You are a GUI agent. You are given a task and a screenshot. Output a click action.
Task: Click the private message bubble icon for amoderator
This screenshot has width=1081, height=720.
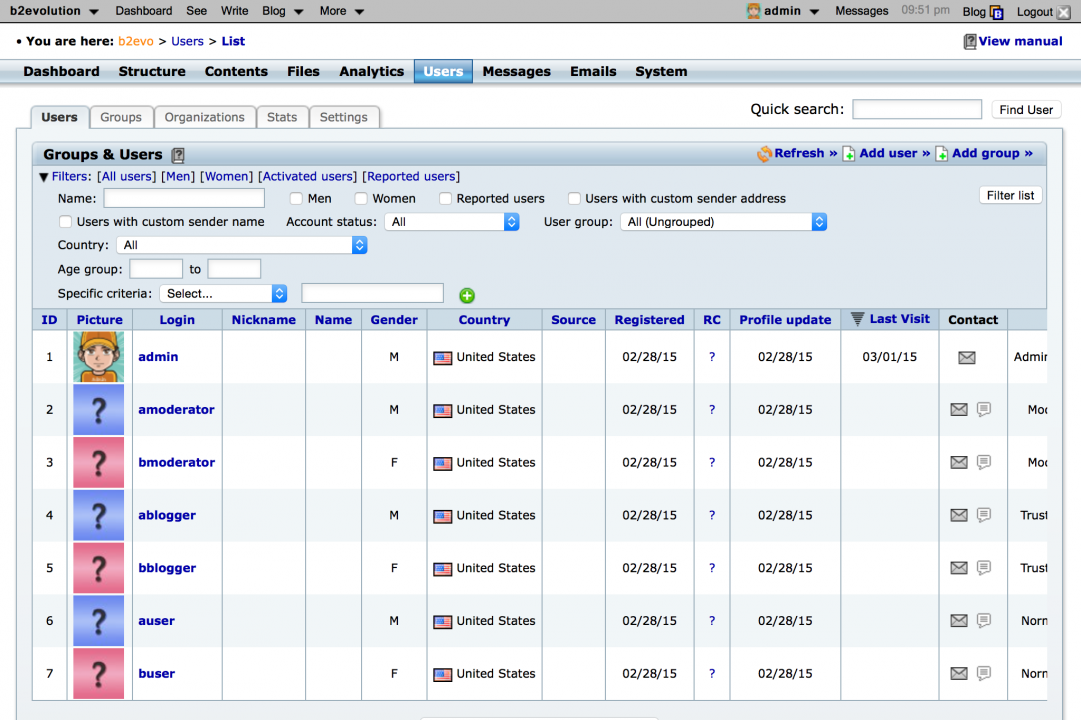[x=984, y=410]
